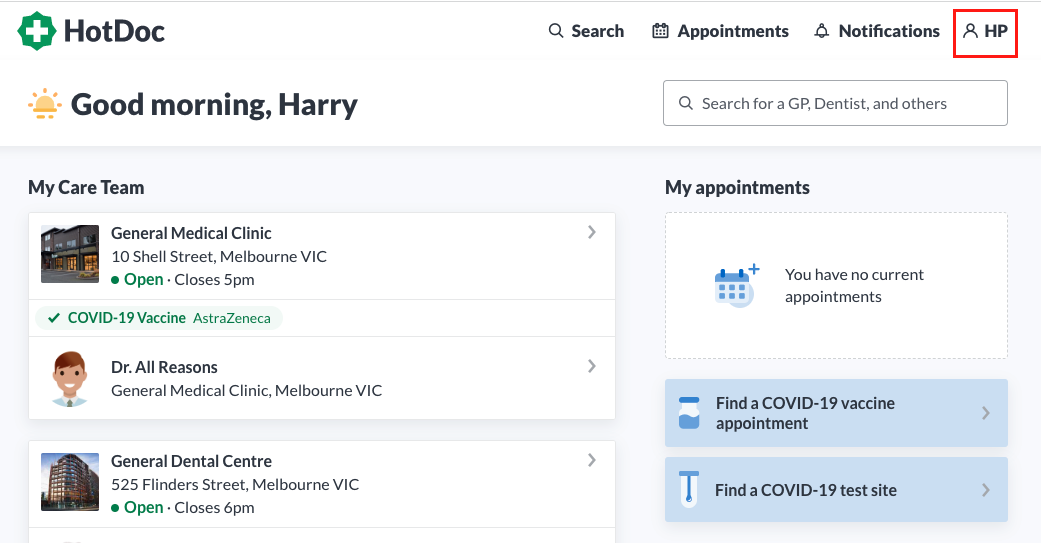Viewport: 1041px width, 543px height.
Task: Click Find a COVID-19 test site
Action: (837, 490)
